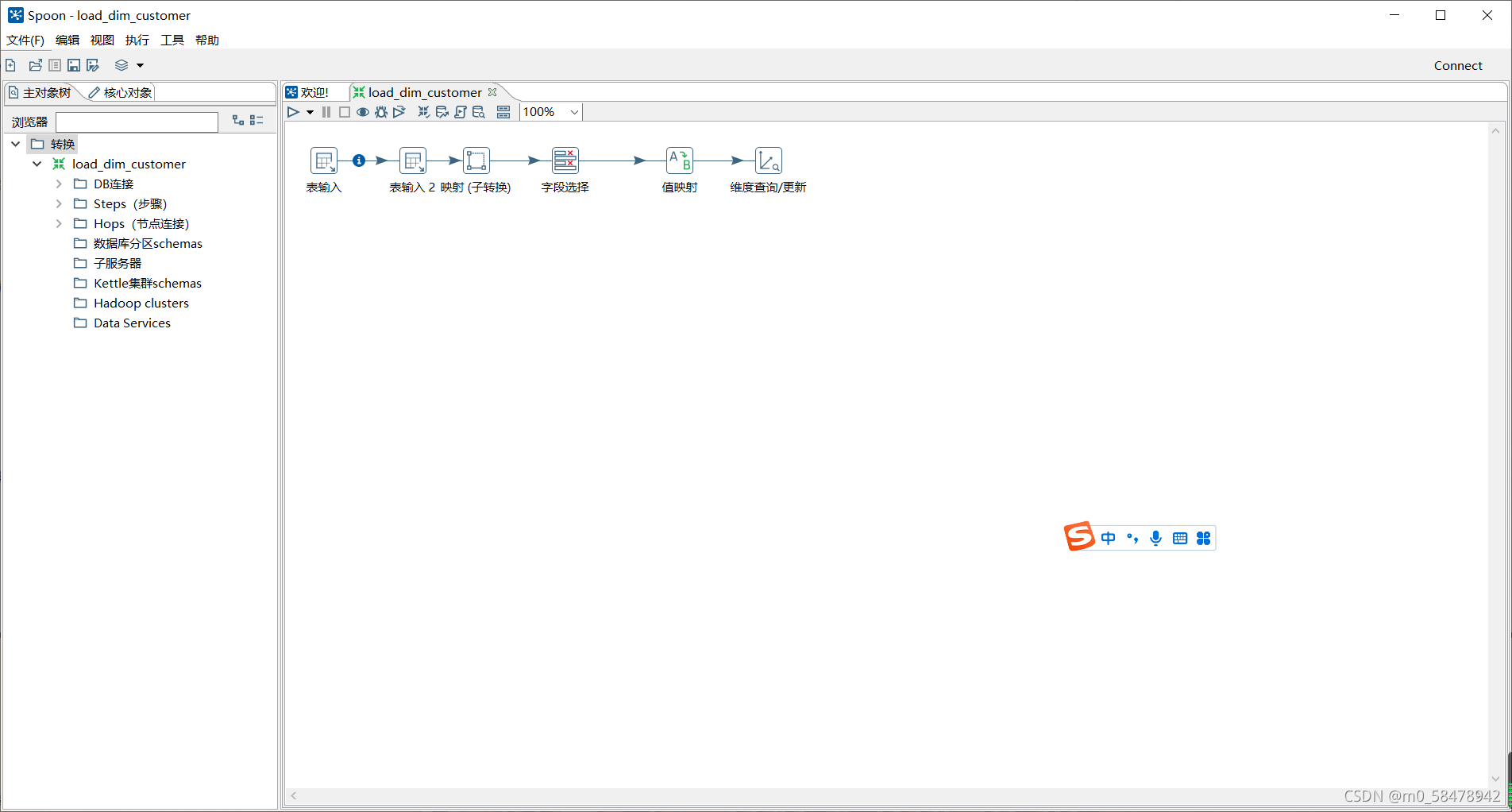Select the 表输入 2 step icon

413,160
